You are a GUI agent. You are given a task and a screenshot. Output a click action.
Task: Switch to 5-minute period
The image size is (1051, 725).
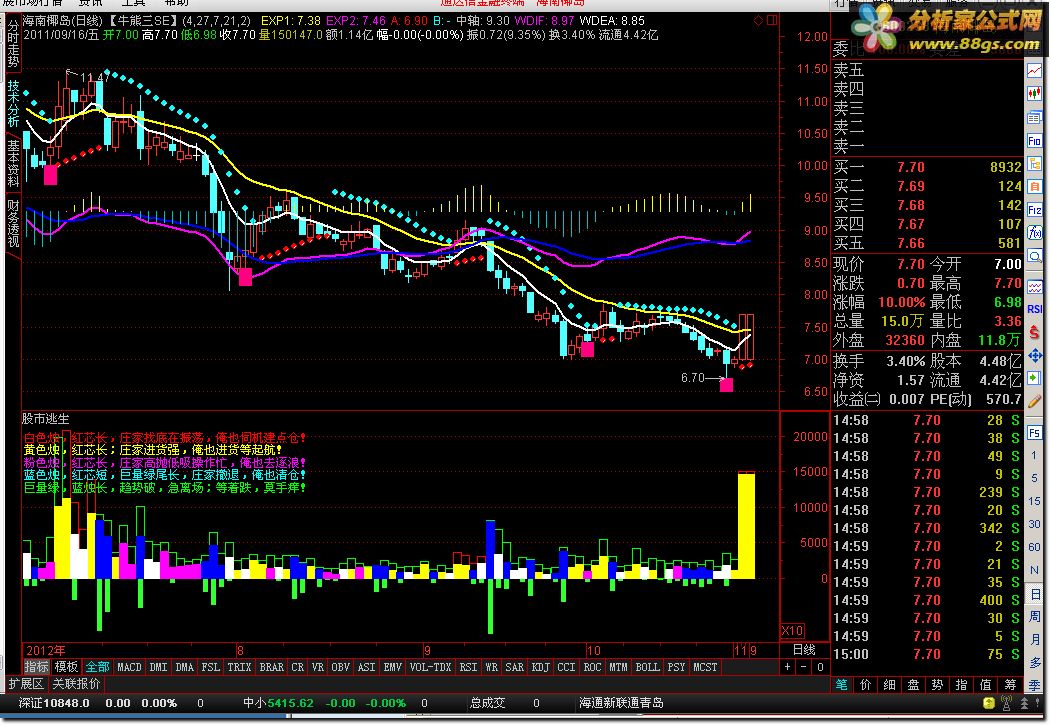[x=1034, y=478]
